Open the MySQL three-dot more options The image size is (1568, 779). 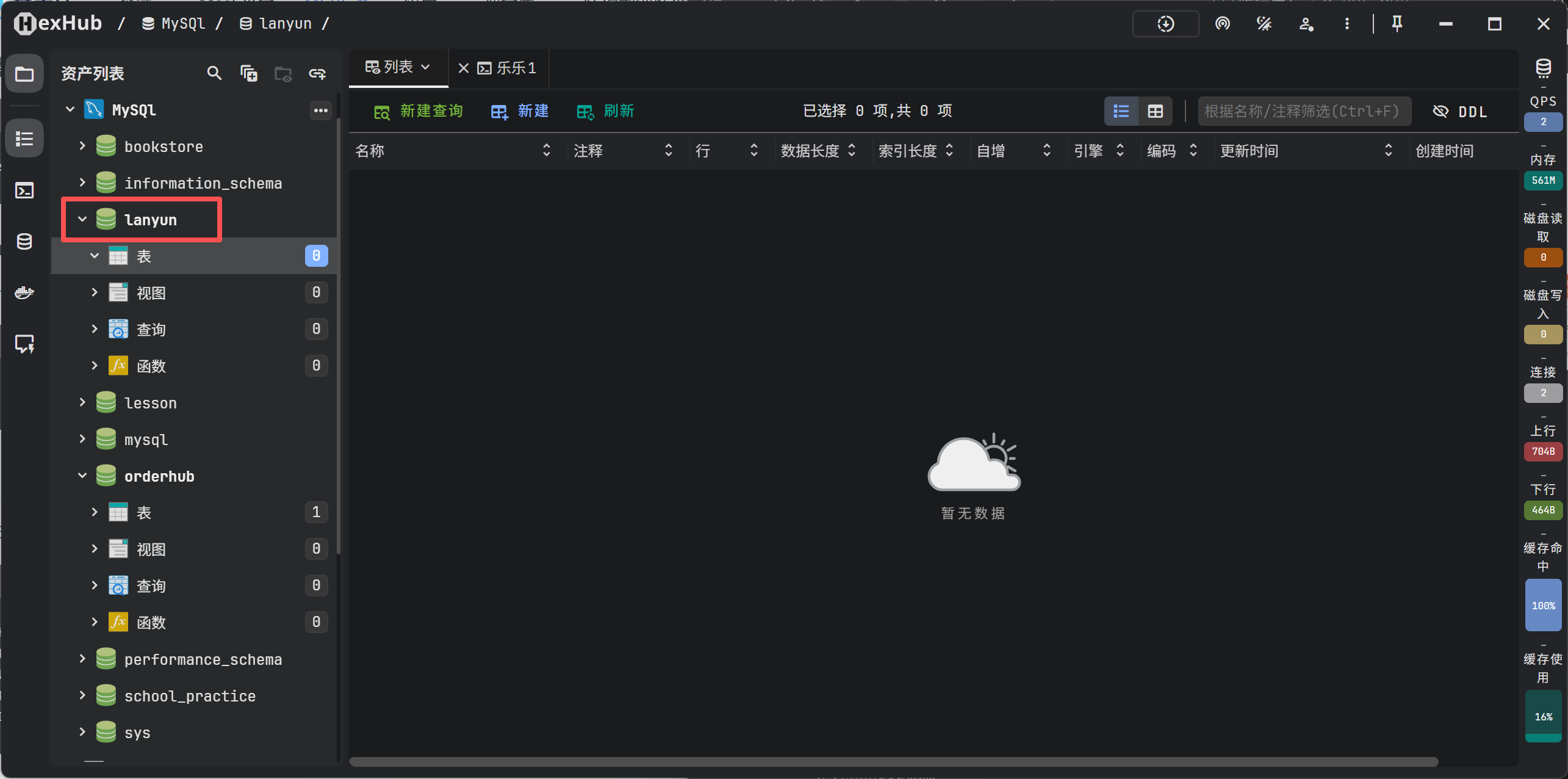tap(320, 111)
